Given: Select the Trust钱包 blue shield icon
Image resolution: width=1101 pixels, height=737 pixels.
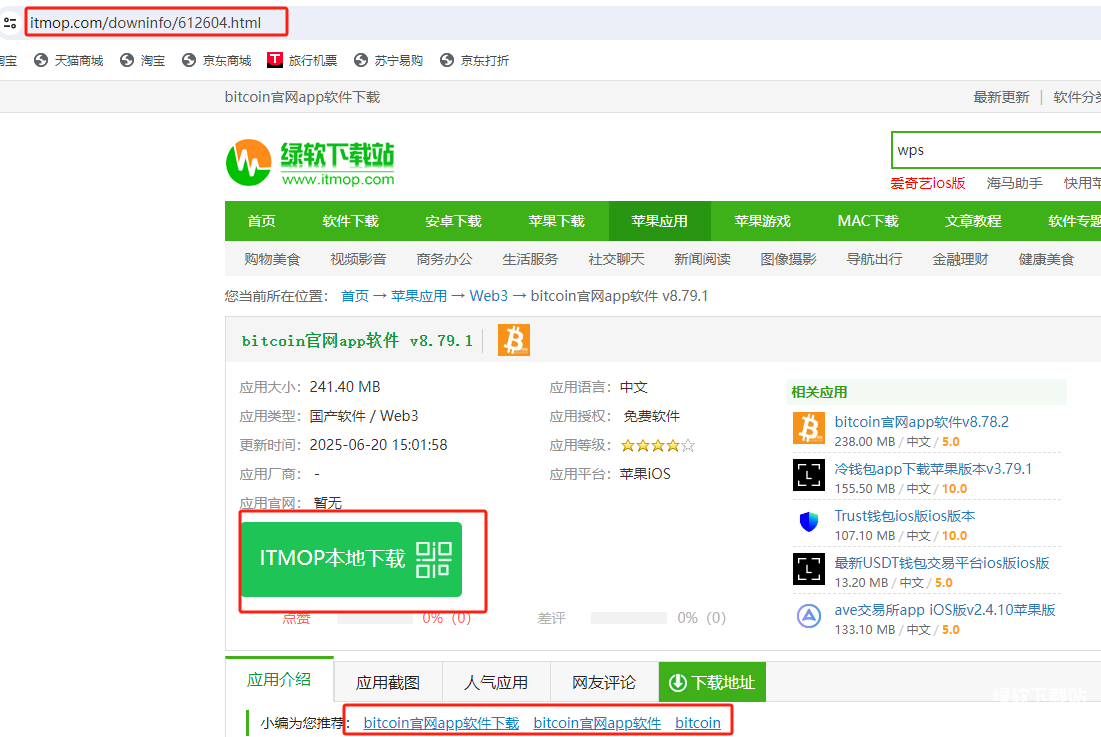Looking at the screenshot, I should coord(809,522).
